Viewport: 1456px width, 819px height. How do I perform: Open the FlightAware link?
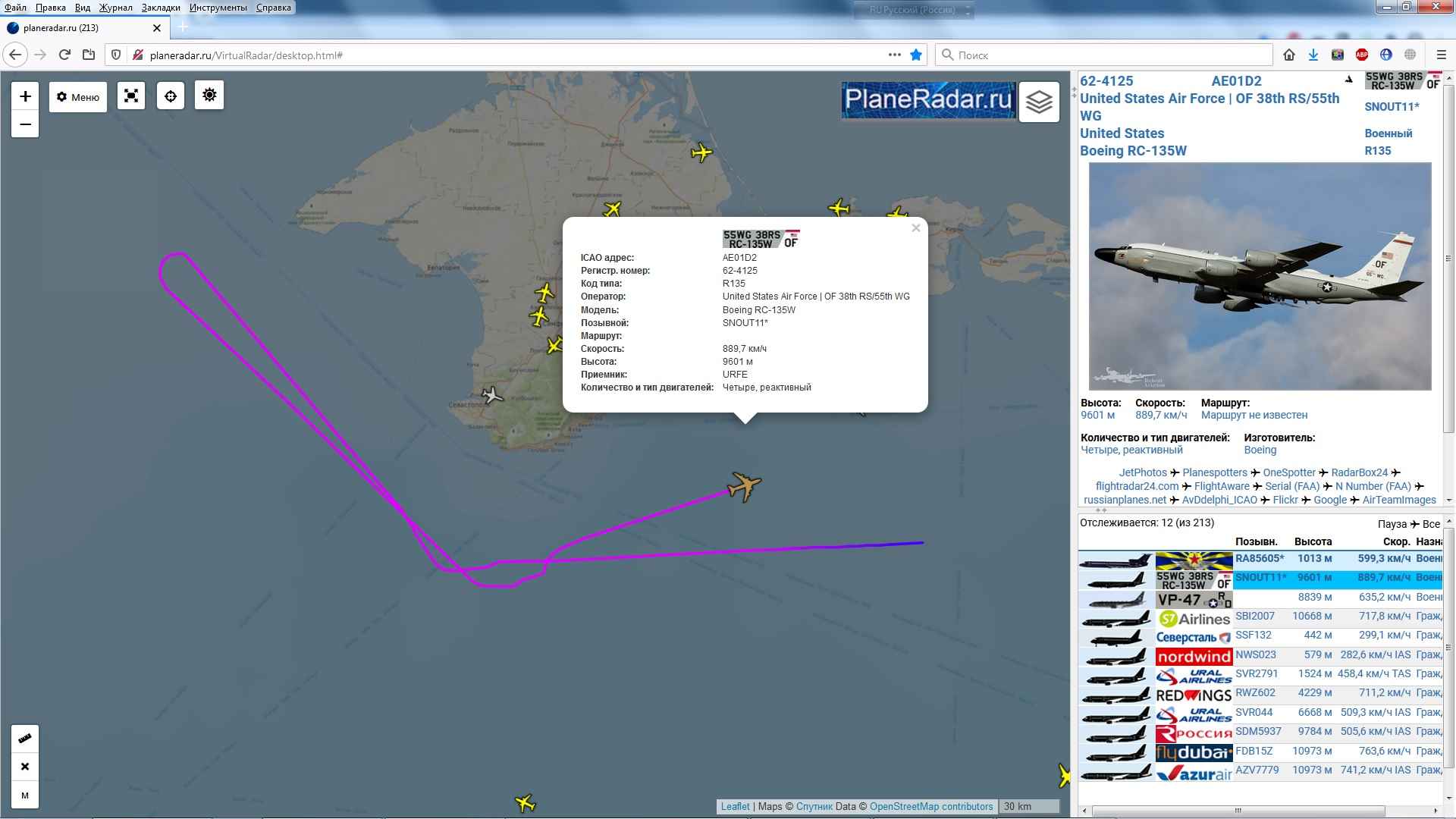point(1222,486)
